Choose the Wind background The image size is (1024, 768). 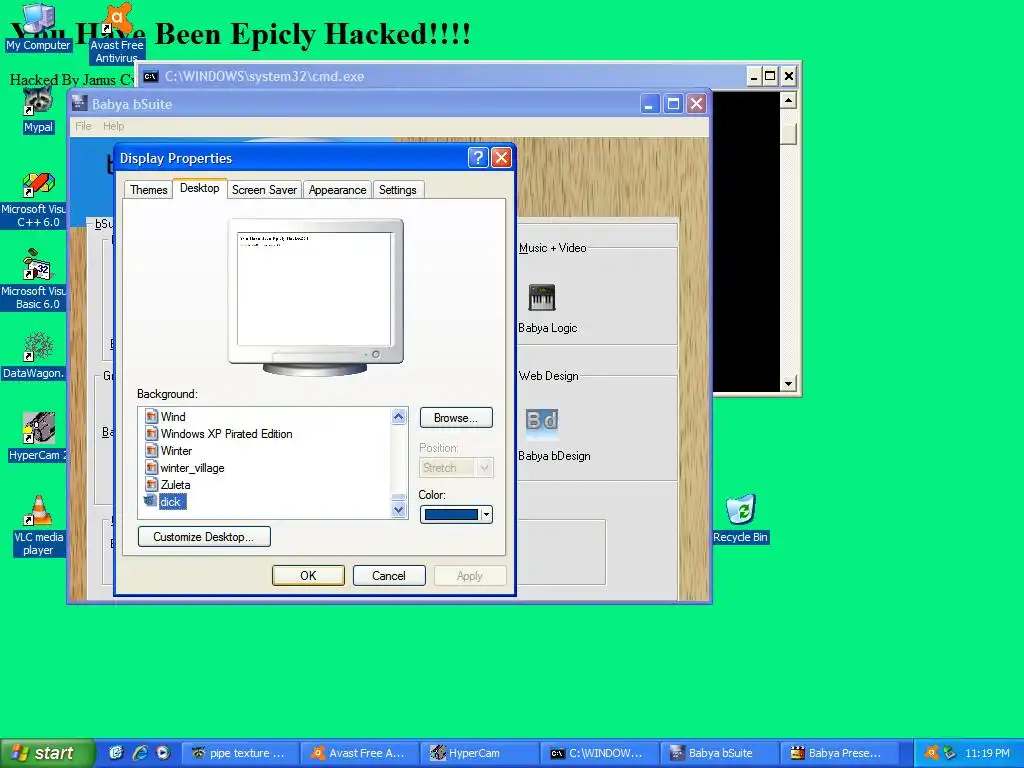173,417
